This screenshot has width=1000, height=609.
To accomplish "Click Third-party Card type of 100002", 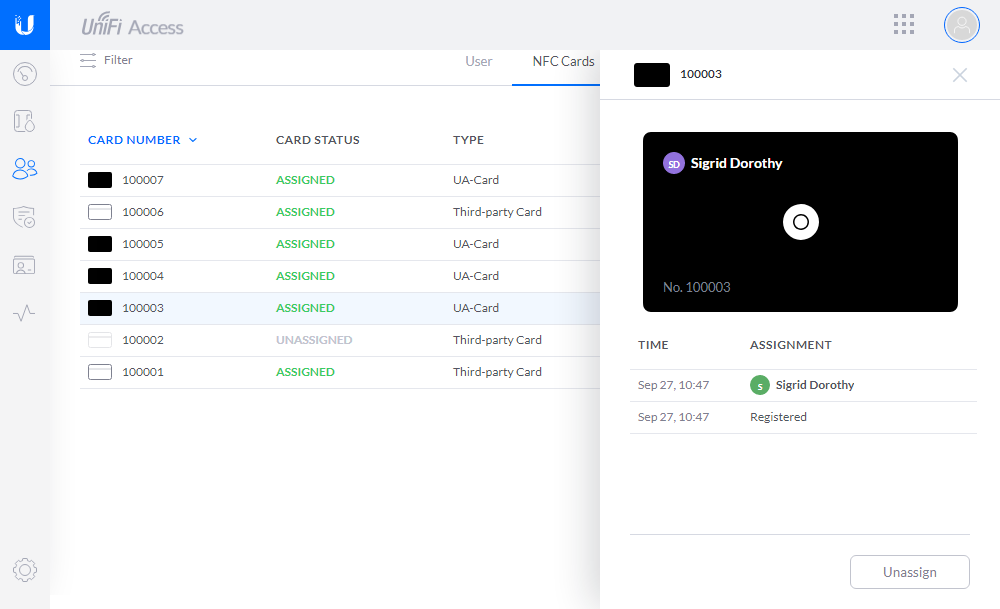I will coord(497,340).
